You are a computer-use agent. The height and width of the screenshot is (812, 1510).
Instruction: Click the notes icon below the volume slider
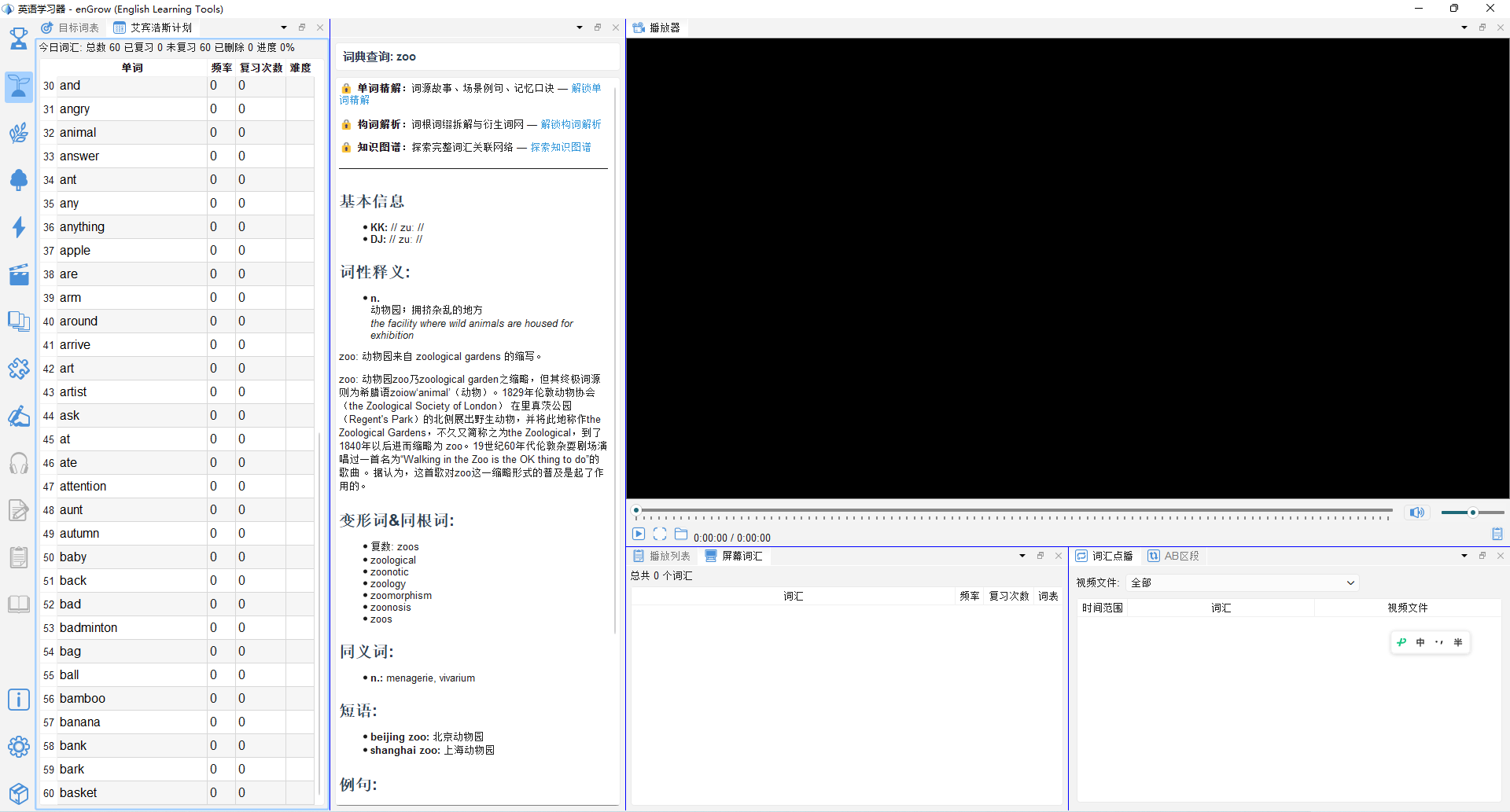pyautogui.click(x=1497, y=535)
